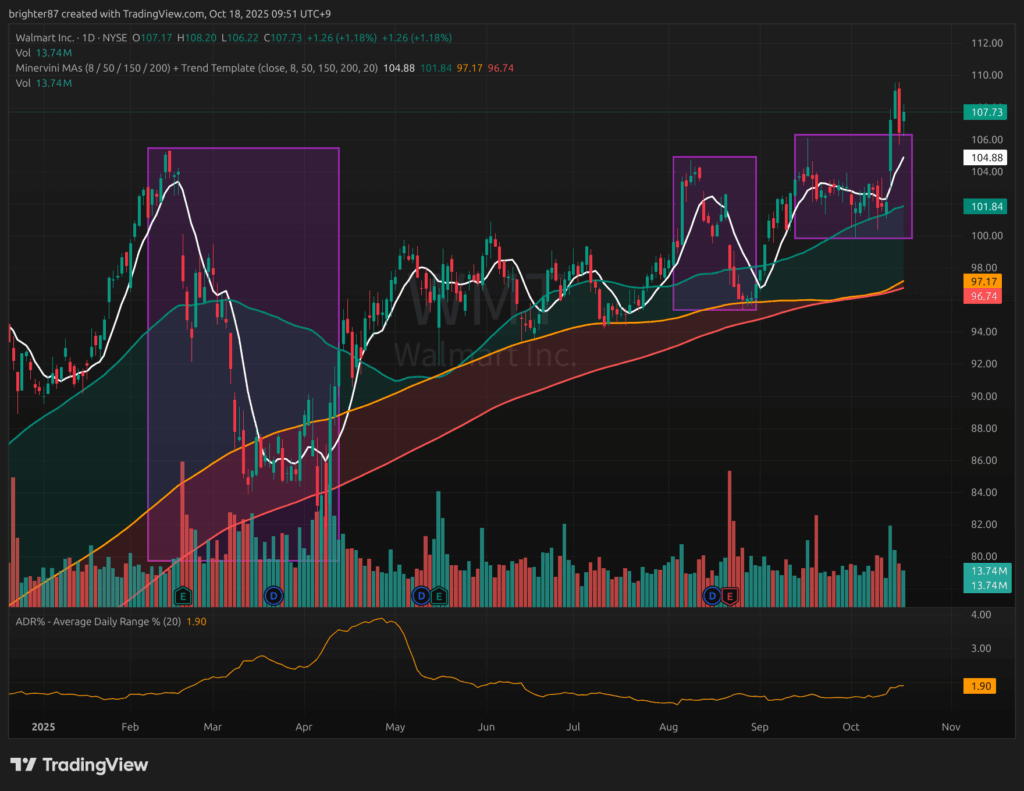Click the 'May' label on the time axis
Image resolution: width=1024 pixels, height=791 pixels.
395,727
